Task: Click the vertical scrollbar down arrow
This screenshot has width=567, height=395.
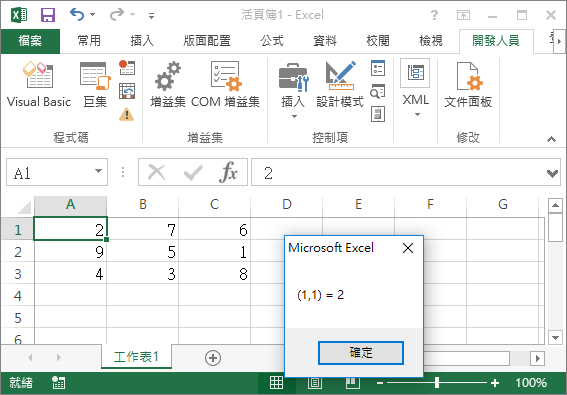Action: tap(555, 337)
